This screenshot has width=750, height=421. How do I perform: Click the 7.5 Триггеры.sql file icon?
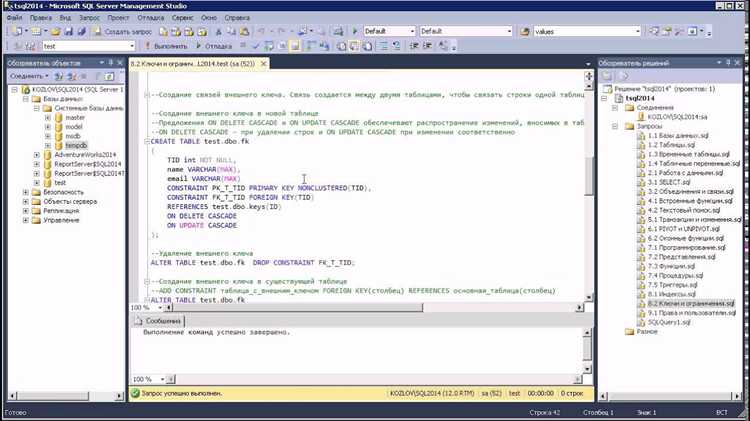coord(640,284)
